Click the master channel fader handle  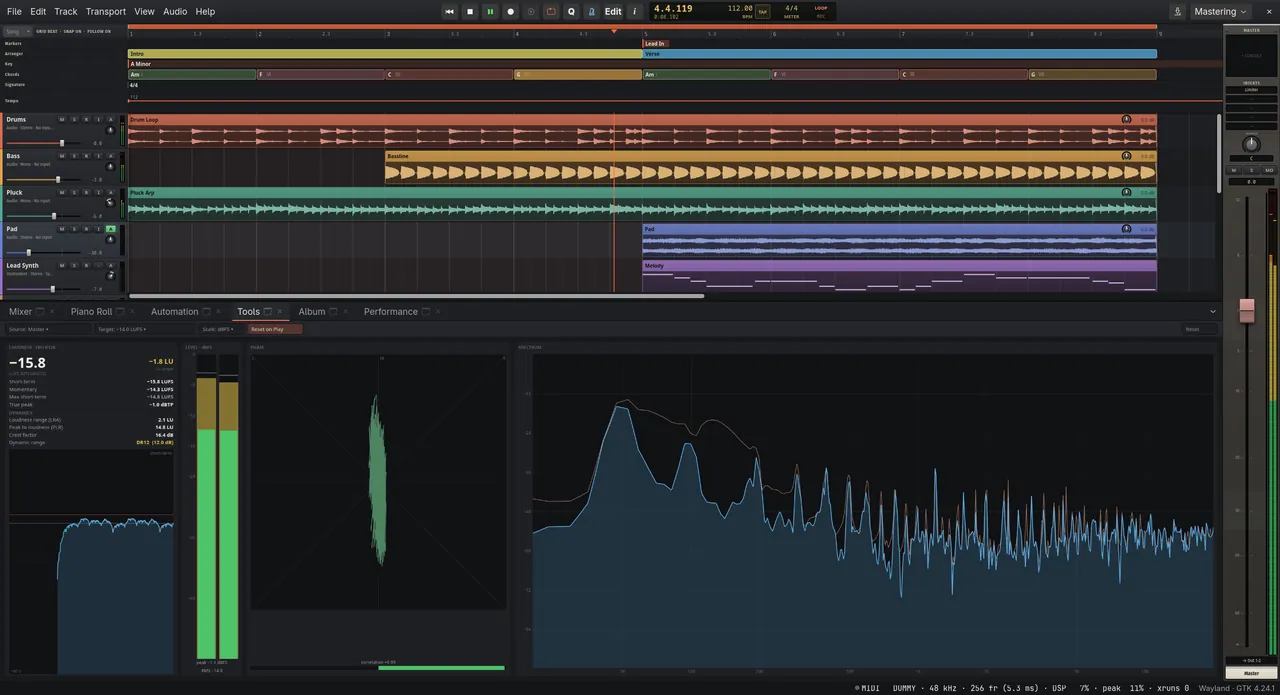[1247, 310]
